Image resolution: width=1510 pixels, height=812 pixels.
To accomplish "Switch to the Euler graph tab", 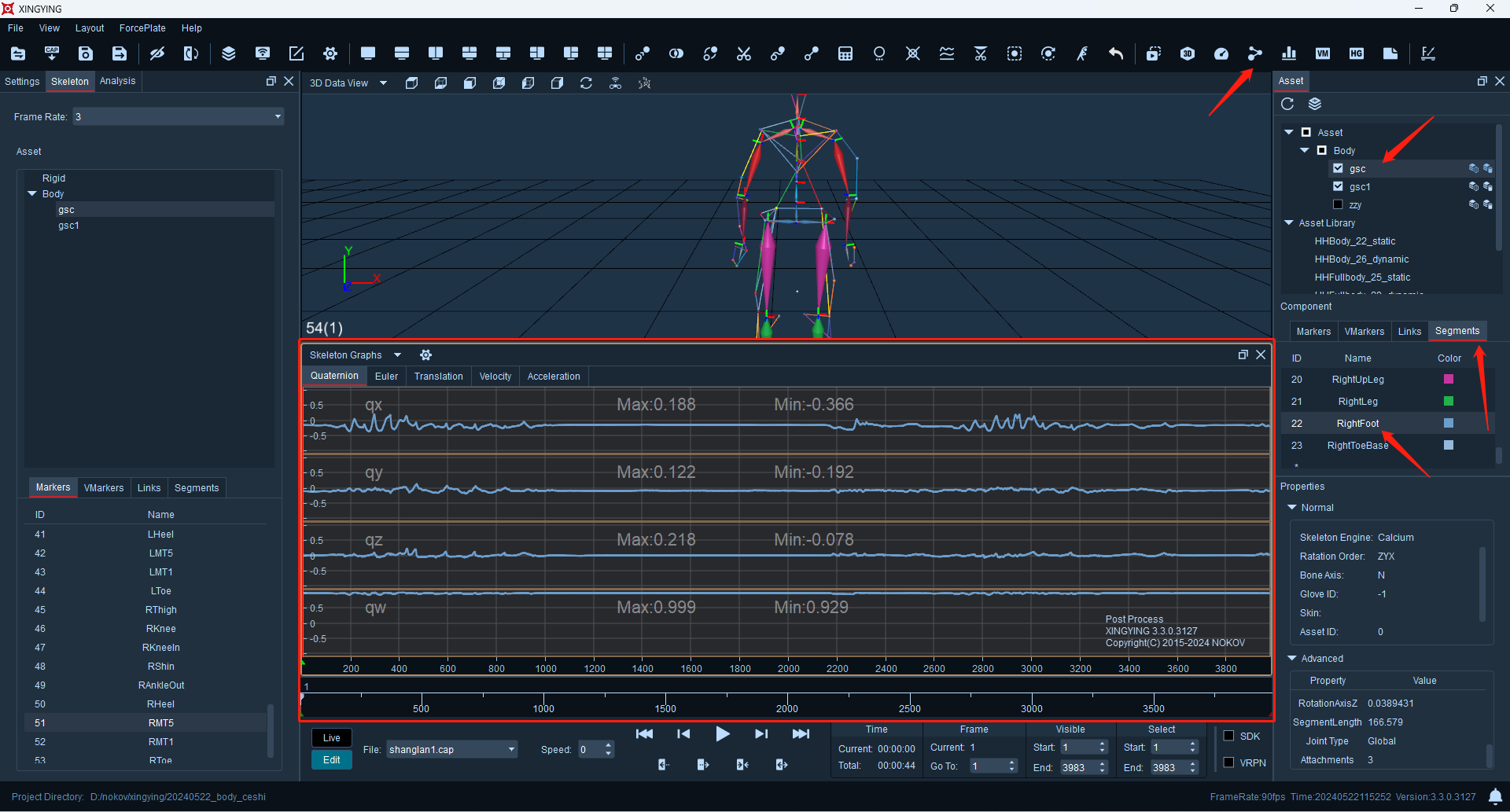I will tap(386, 377).
